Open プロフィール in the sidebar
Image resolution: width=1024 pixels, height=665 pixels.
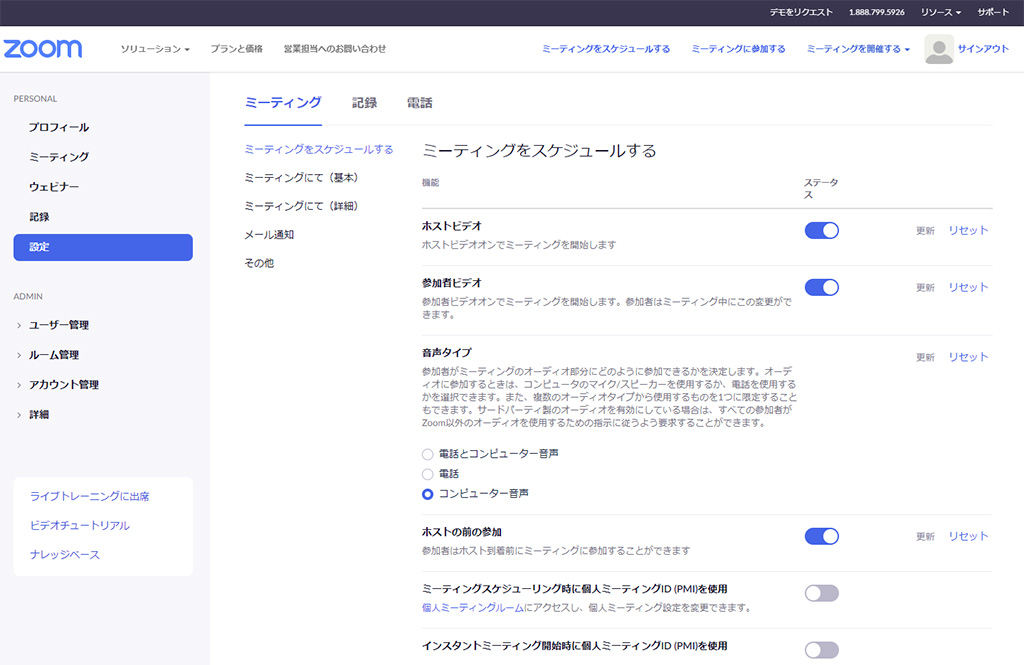tap(59, 128)
